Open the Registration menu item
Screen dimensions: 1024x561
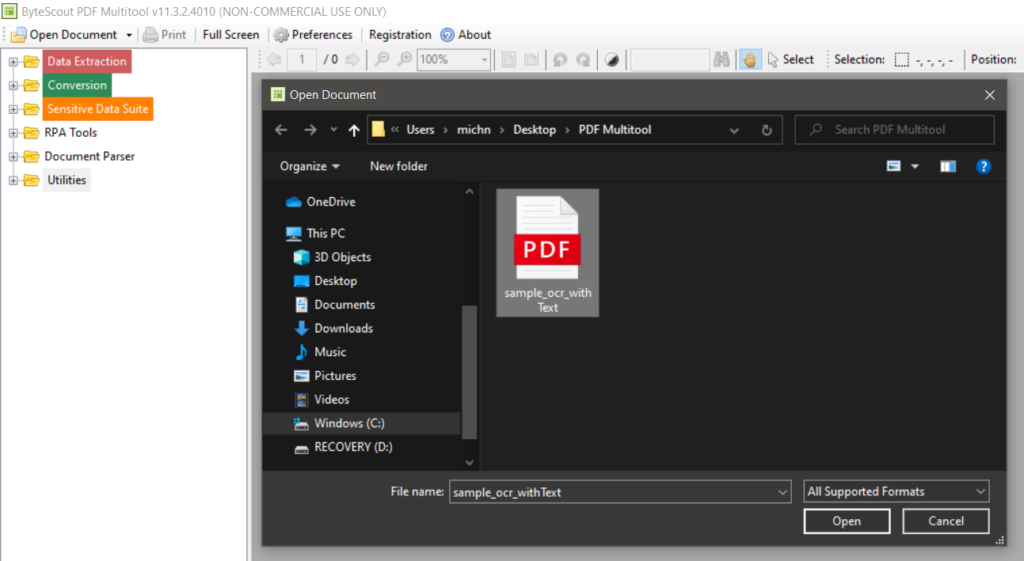[400, 35]
